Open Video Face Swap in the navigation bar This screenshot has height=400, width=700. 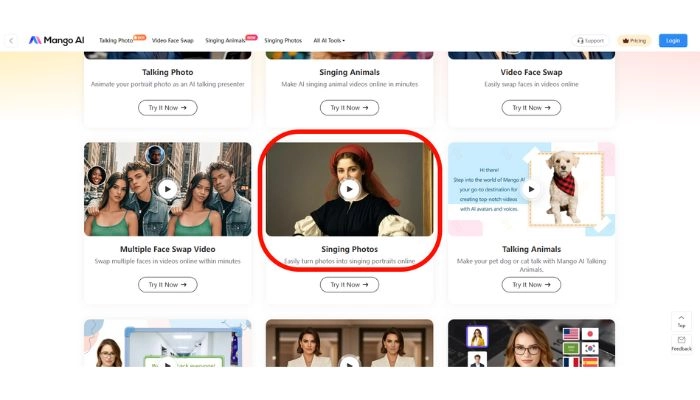pos(173,40)
